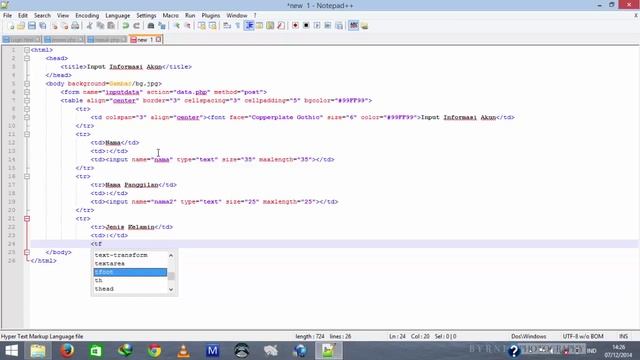Collapse the fold marker on line 25

(x=27, y=252)
